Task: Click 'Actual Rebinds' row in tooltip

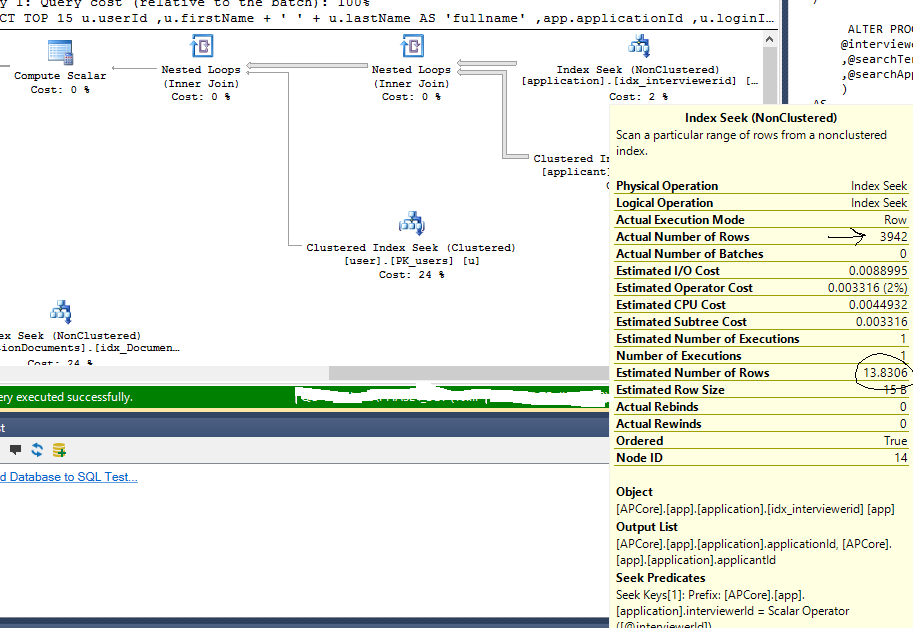Action: coord(762,406)
